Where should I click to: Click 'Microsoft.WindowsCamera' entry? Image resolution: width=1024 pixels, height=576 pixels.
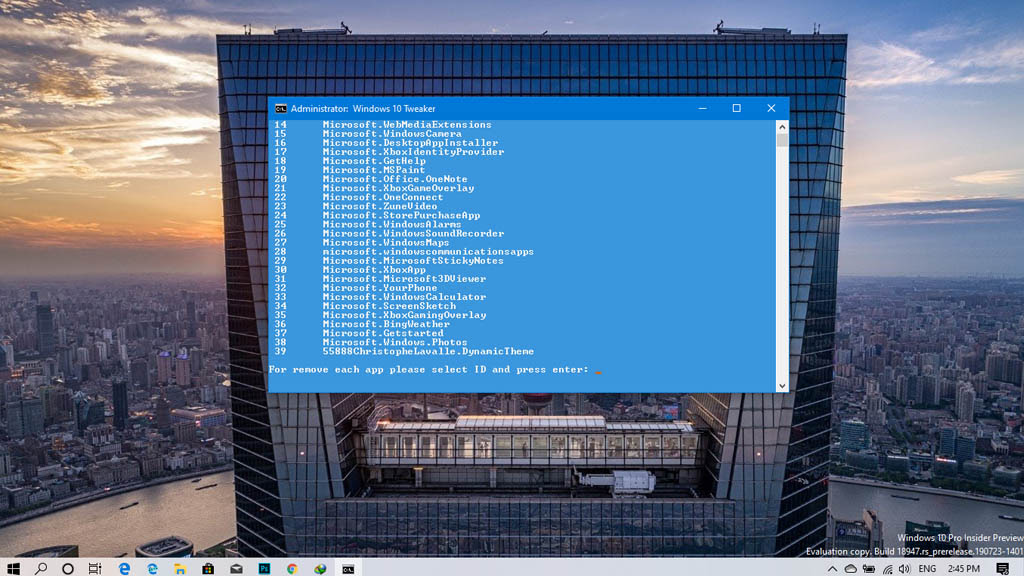392,134
